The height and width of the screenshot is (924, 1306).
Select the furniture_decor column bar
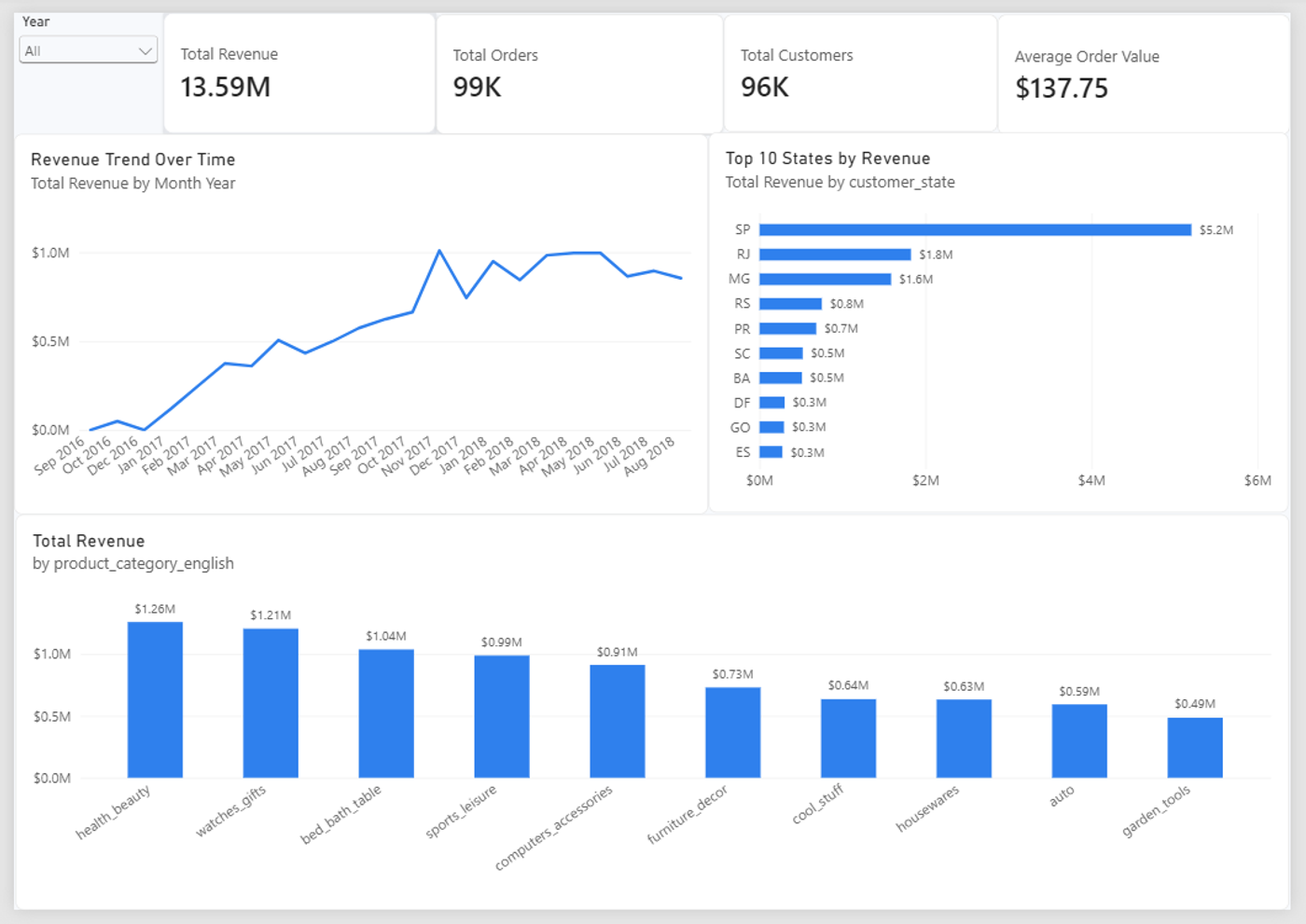732,732
